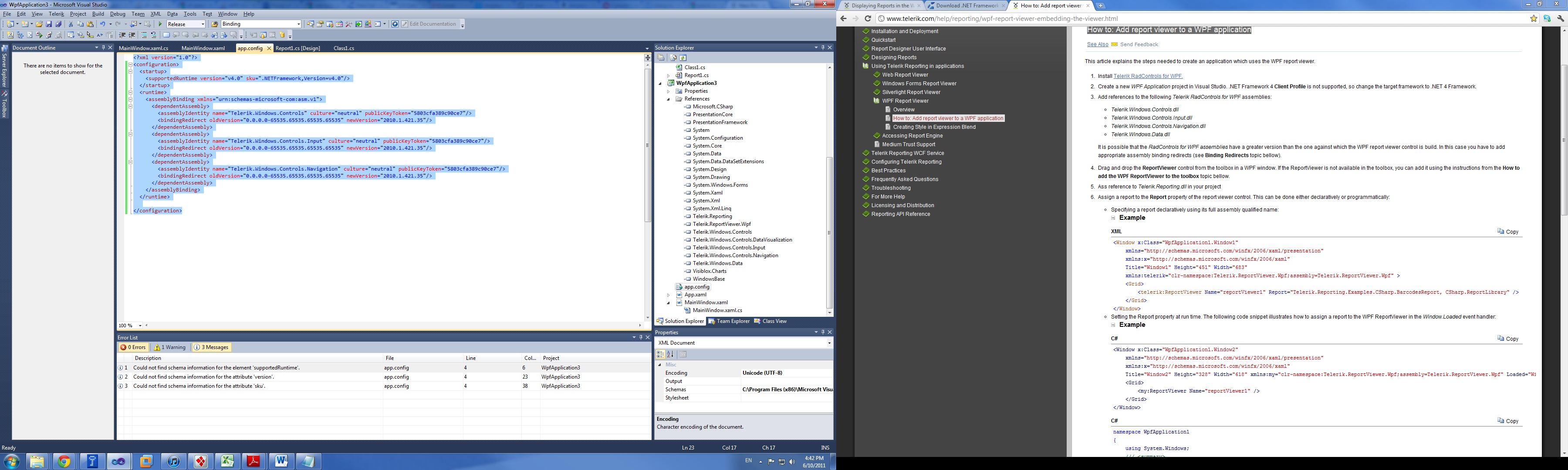
Task: Click the Undo toolbar icon
Action: (102, 24)
